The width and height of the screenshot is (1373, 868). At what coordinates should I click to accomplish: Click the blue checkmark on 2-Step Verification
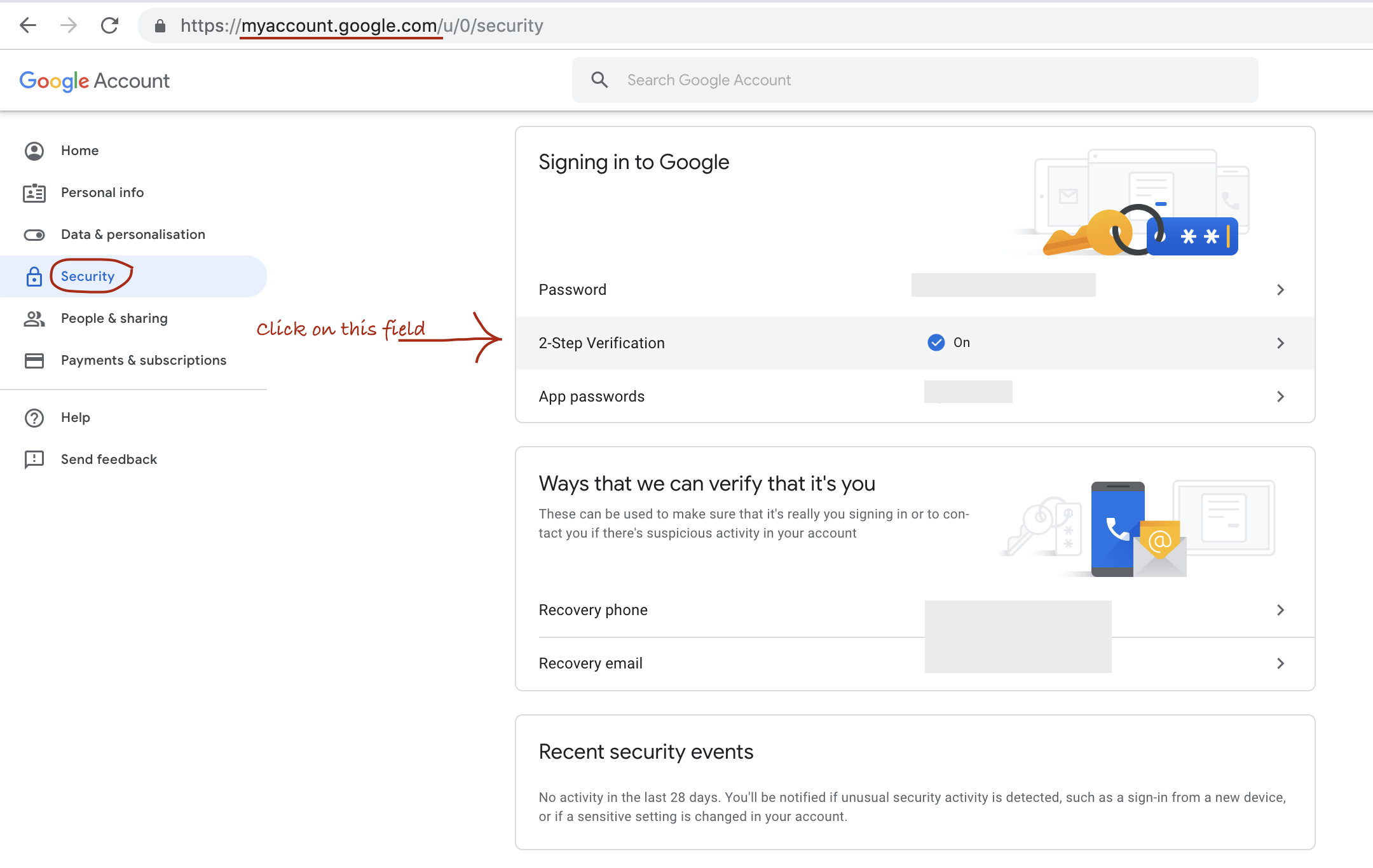click(937, 342)
